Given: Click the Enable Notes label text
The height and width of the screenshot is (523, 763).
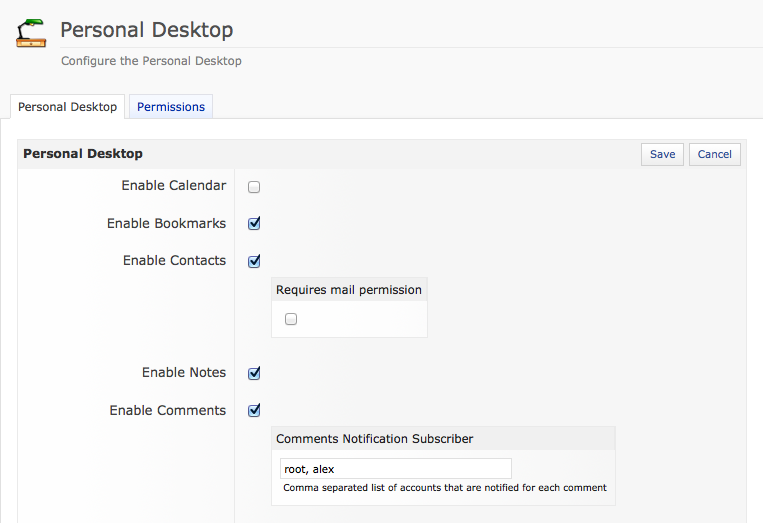Looking at the screenshot, I should (x=183, y=372).
